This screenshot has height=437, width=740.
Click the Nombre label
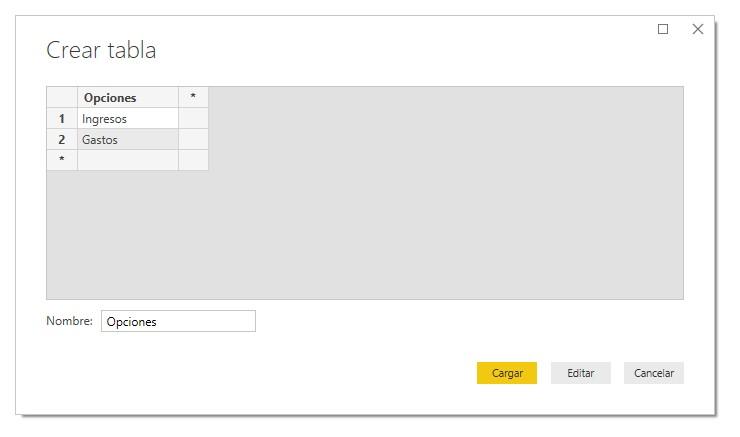pos(69,321)
